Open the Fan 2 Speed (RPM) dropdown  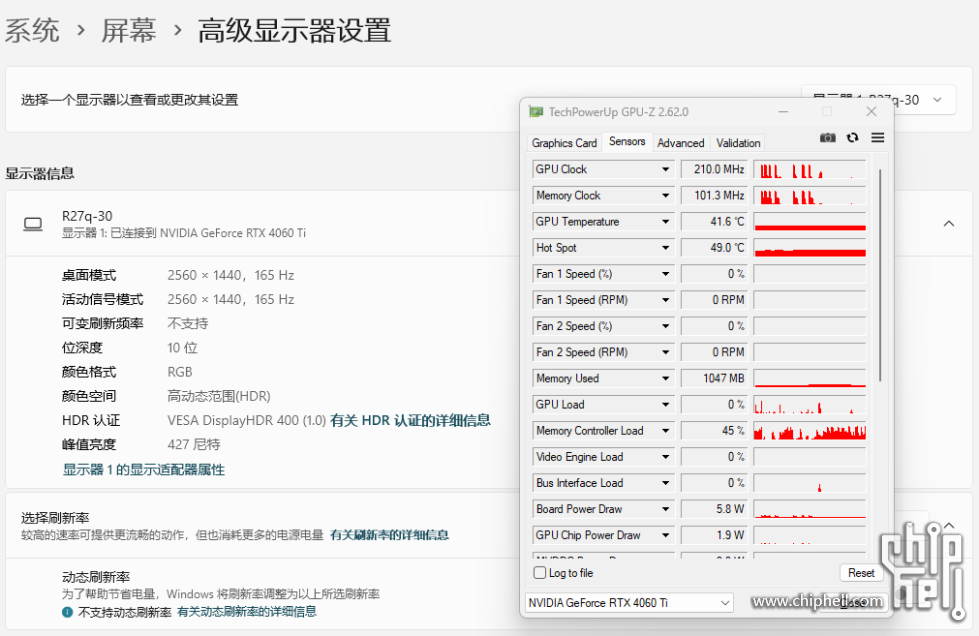pos(666,353)
